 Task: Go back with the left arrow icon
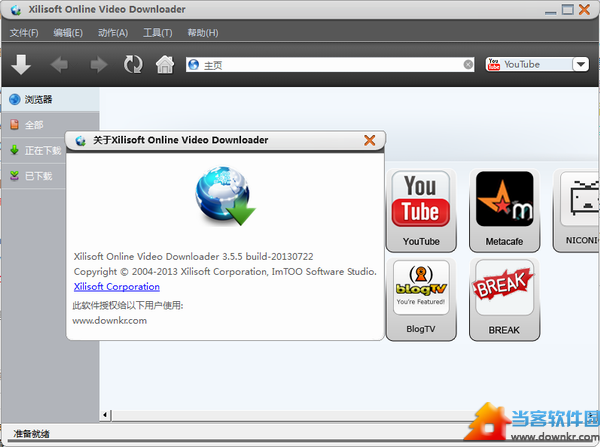(59, 64)
